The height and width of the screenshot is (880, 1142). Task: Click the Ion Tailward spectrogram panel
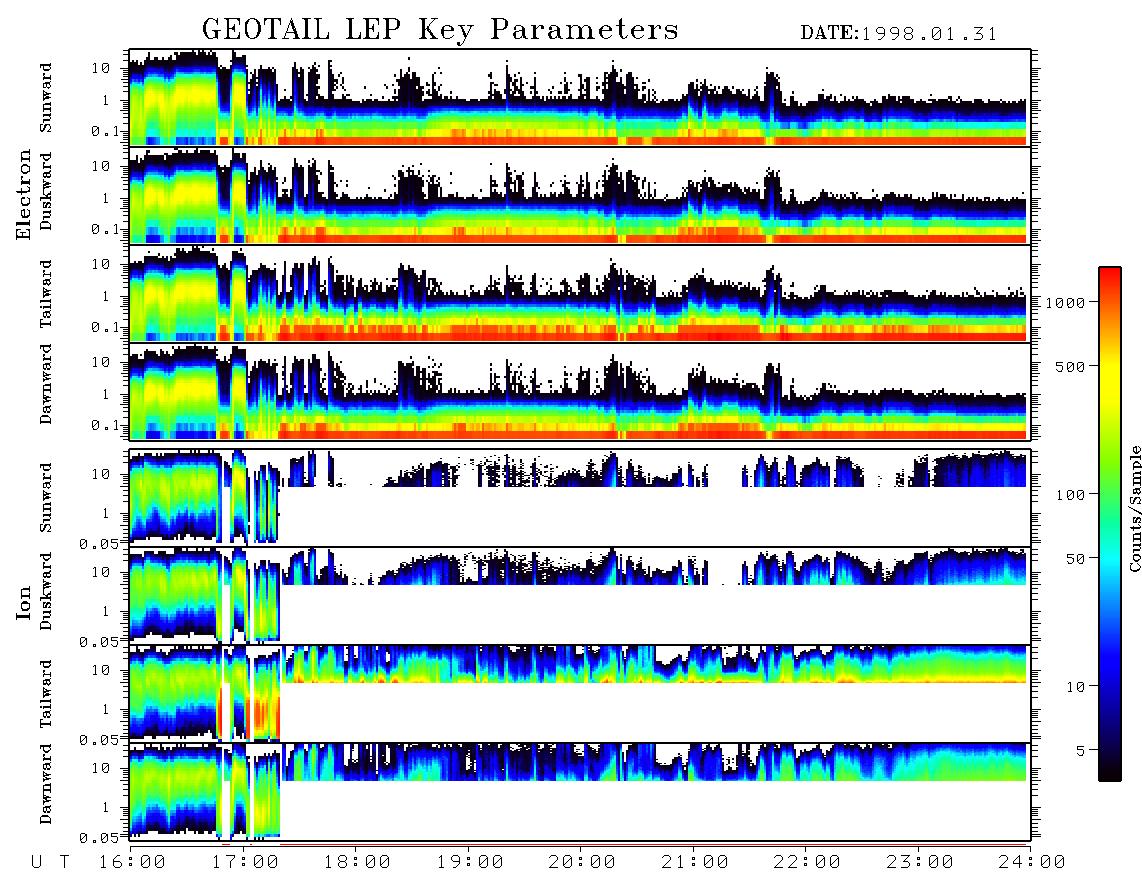[580, 694]
